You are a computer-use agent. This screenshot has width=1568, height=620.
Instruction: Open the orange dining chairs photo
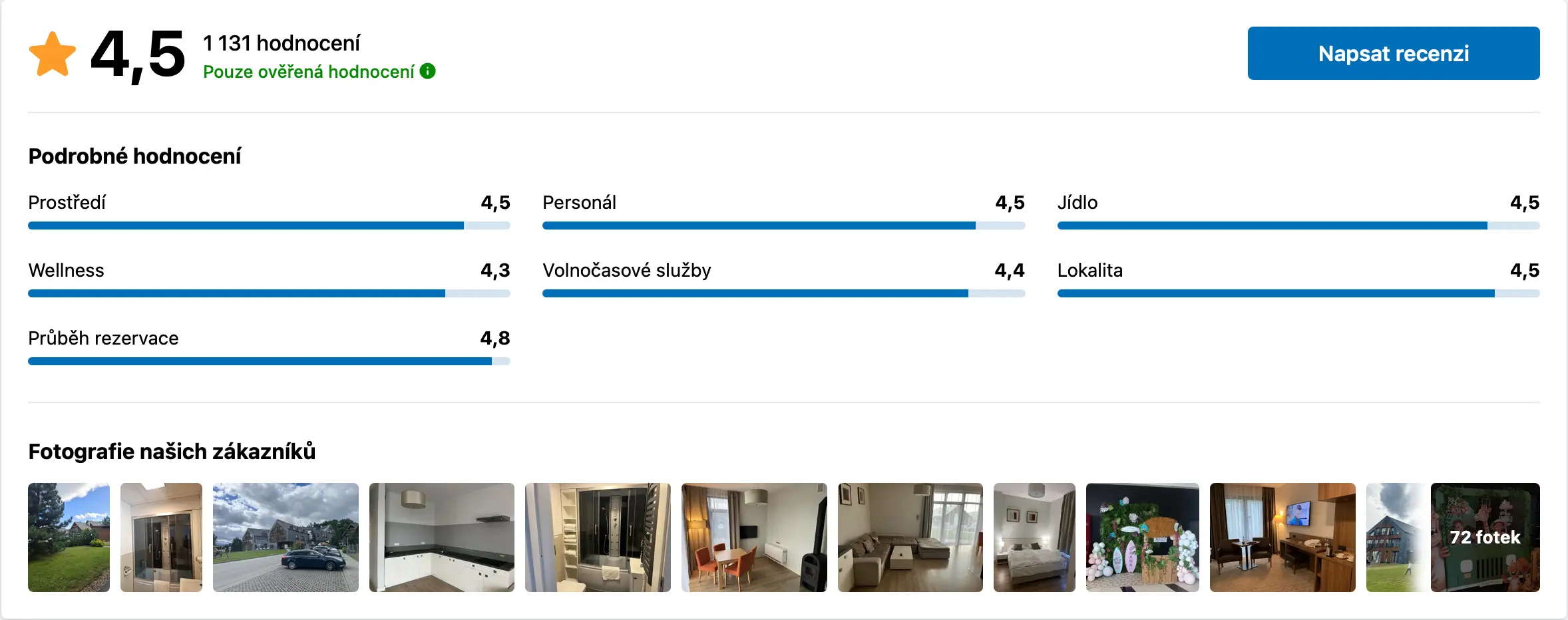pyautogui.click(x=754, y=538)
